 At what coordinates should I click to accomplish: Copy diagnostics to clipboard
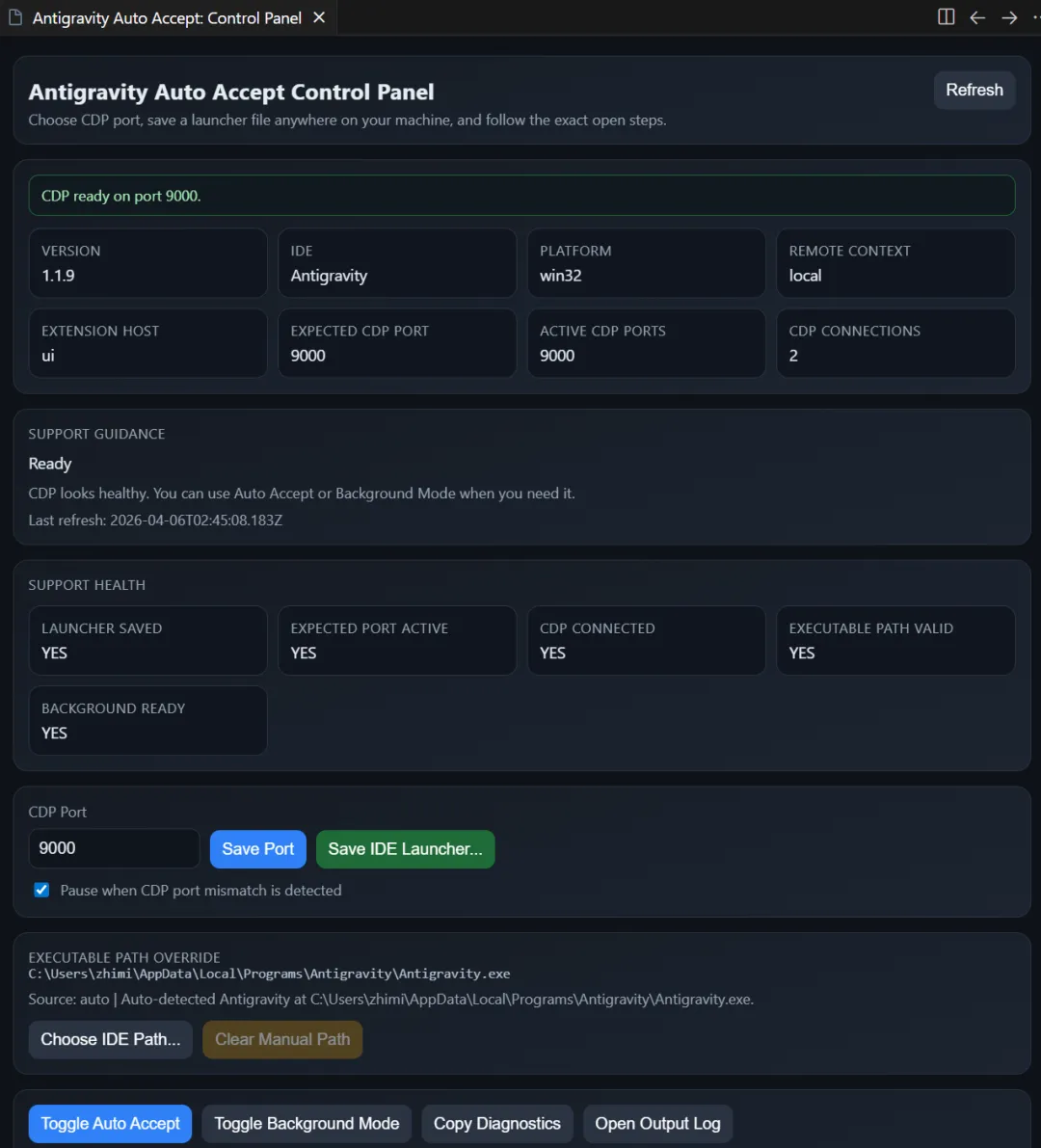[x=496, y=1123]
